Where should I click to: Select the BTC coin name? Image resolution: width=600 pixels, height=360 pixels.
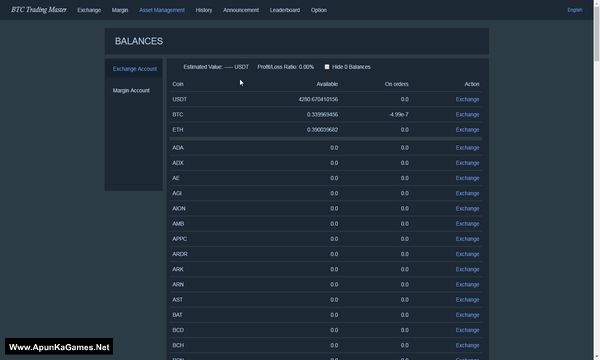point(178,115)
